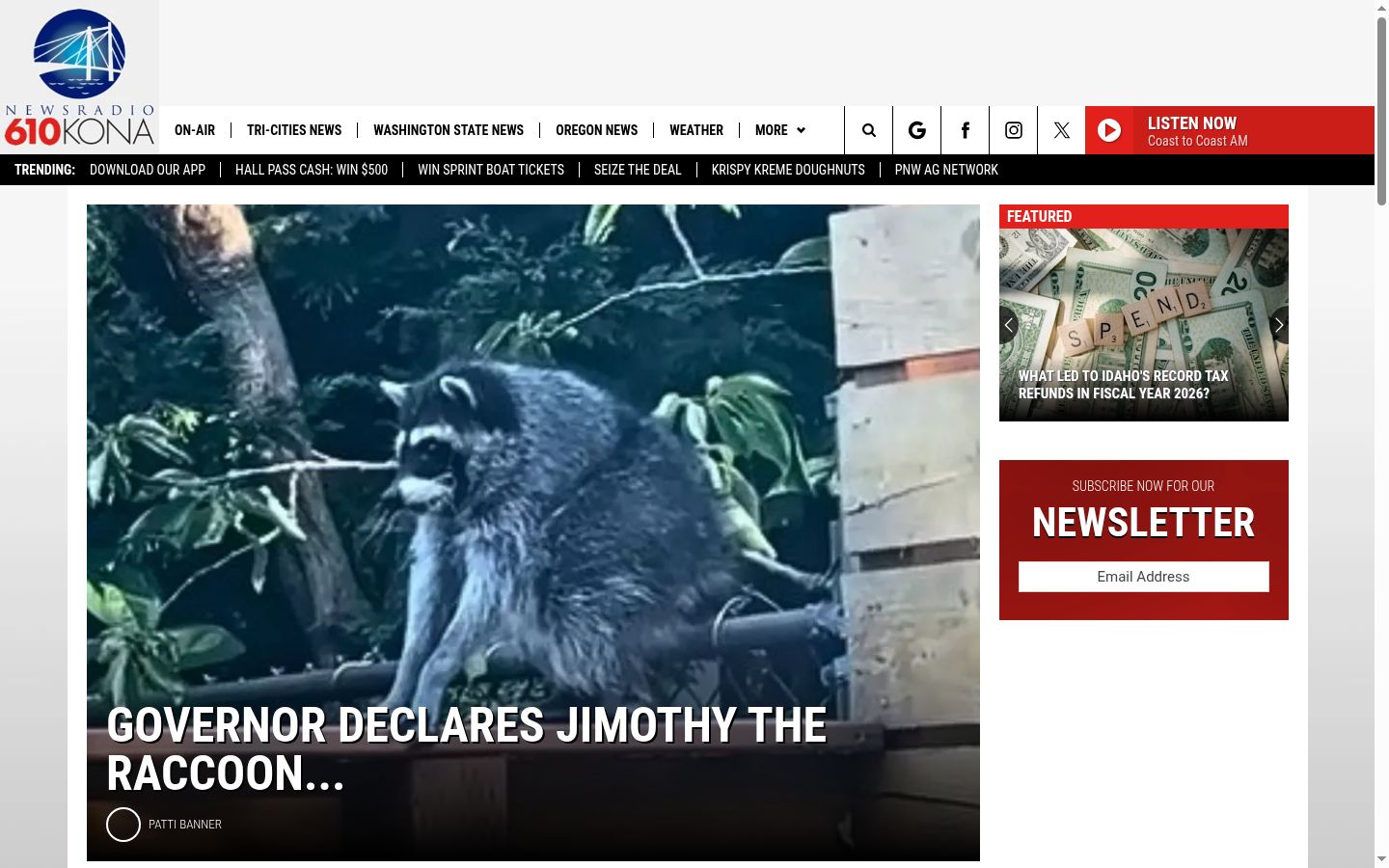The width and height of the screenshot is (1389, 868).
Task: Open the search magnifier icon
Action: (x=868, y=130)
